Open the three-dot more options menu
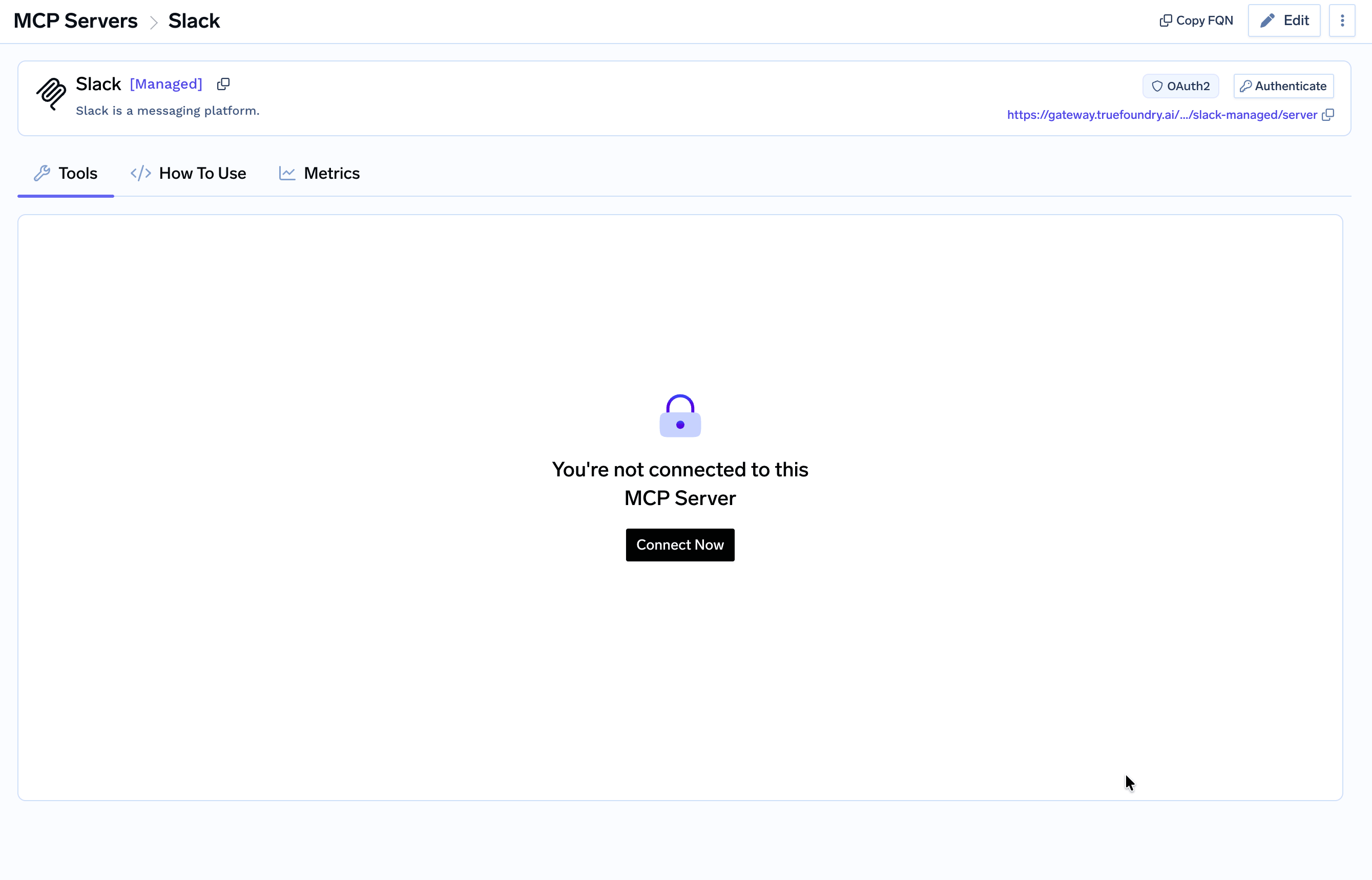Viewport: 1372px width, 880px height. pyautogui.click(x=1342, y=20)
